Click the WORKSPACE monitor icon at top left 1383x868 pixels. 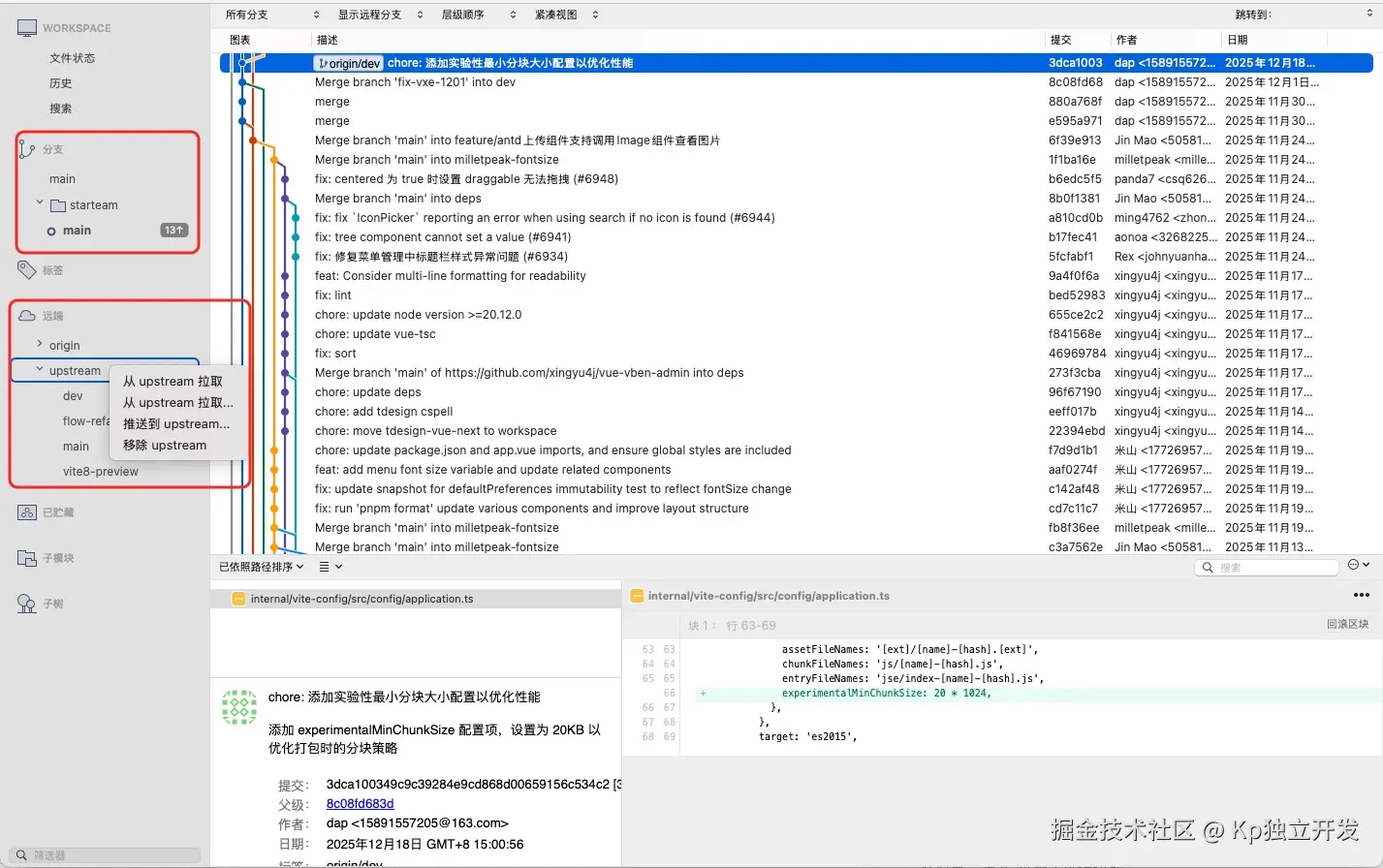point(26,26)
